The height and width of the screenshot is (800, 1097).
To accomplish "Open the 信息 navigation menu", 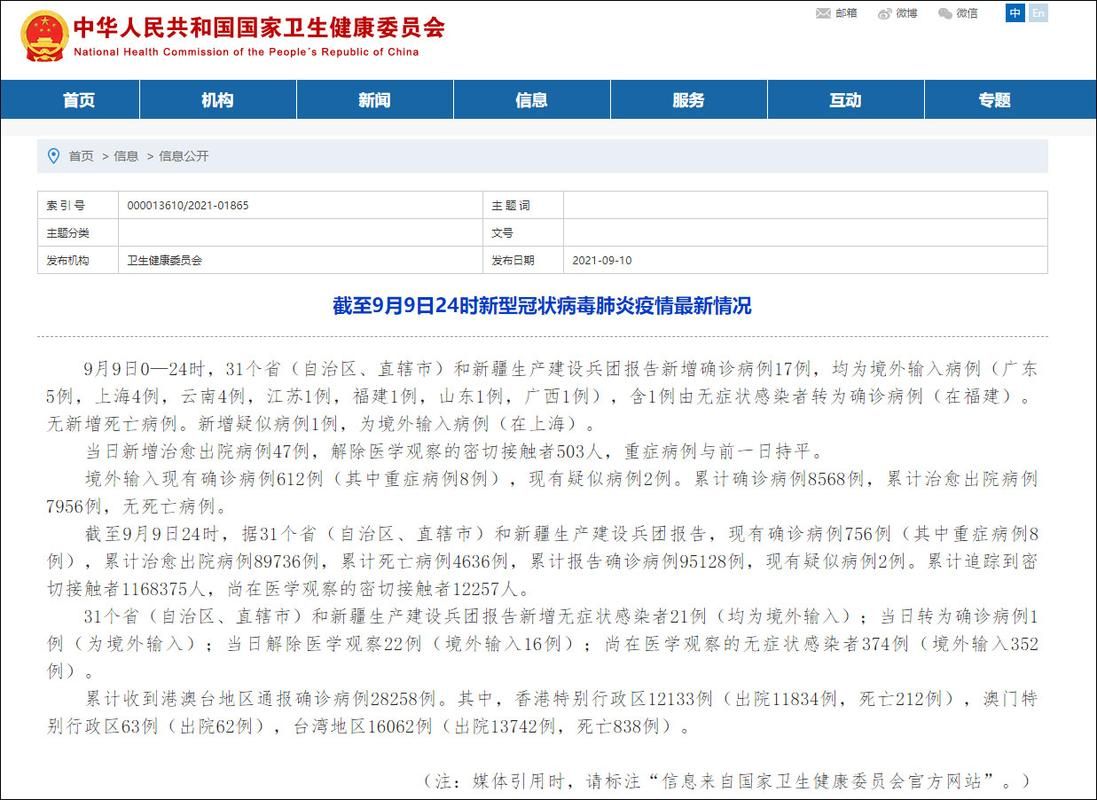I will coord(530,100).
